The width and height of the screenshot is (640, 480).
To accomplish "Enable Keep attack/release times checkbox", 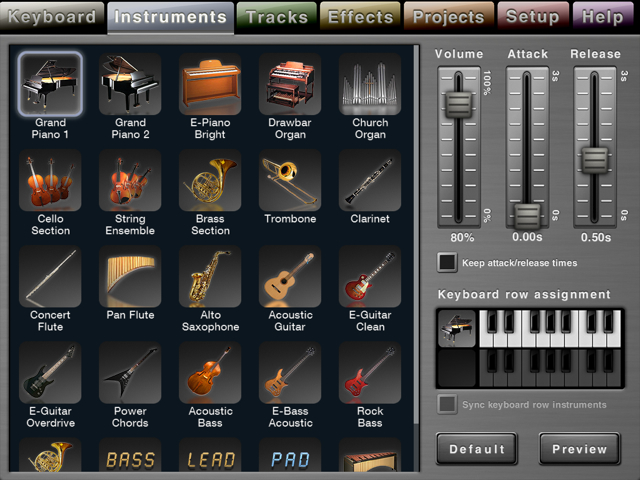I will tap(447, 263).
